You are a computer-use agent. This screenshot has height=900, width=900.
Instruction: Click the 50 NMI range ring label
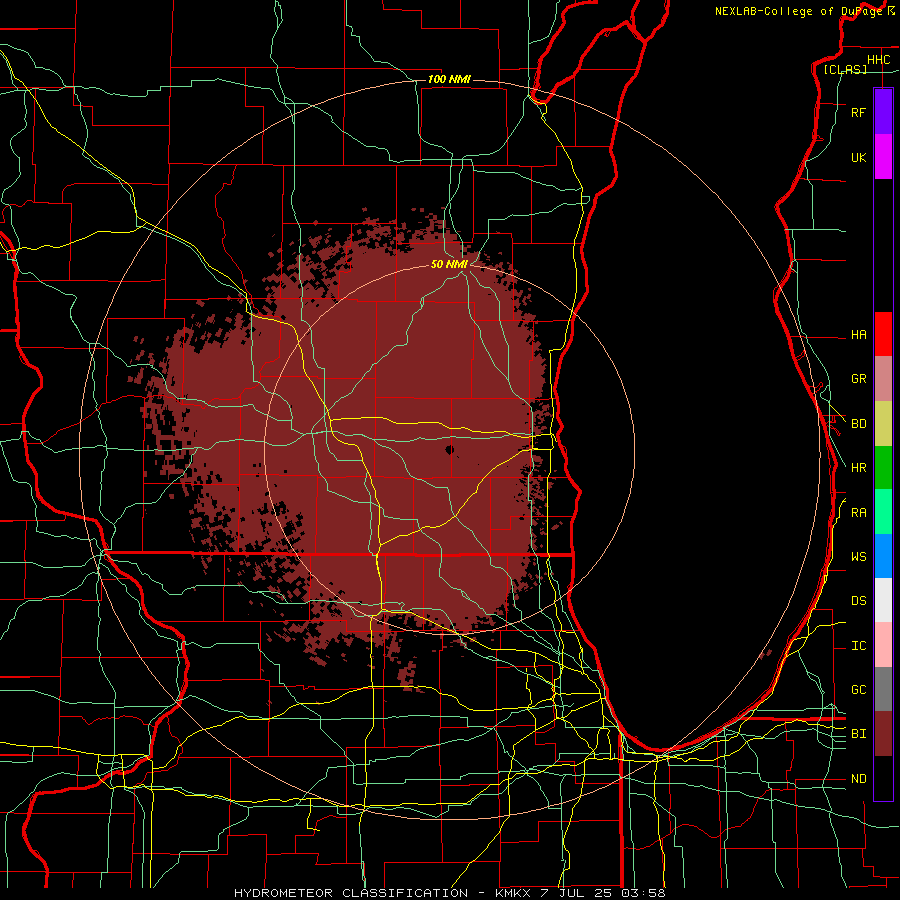(x=449, y=264)
